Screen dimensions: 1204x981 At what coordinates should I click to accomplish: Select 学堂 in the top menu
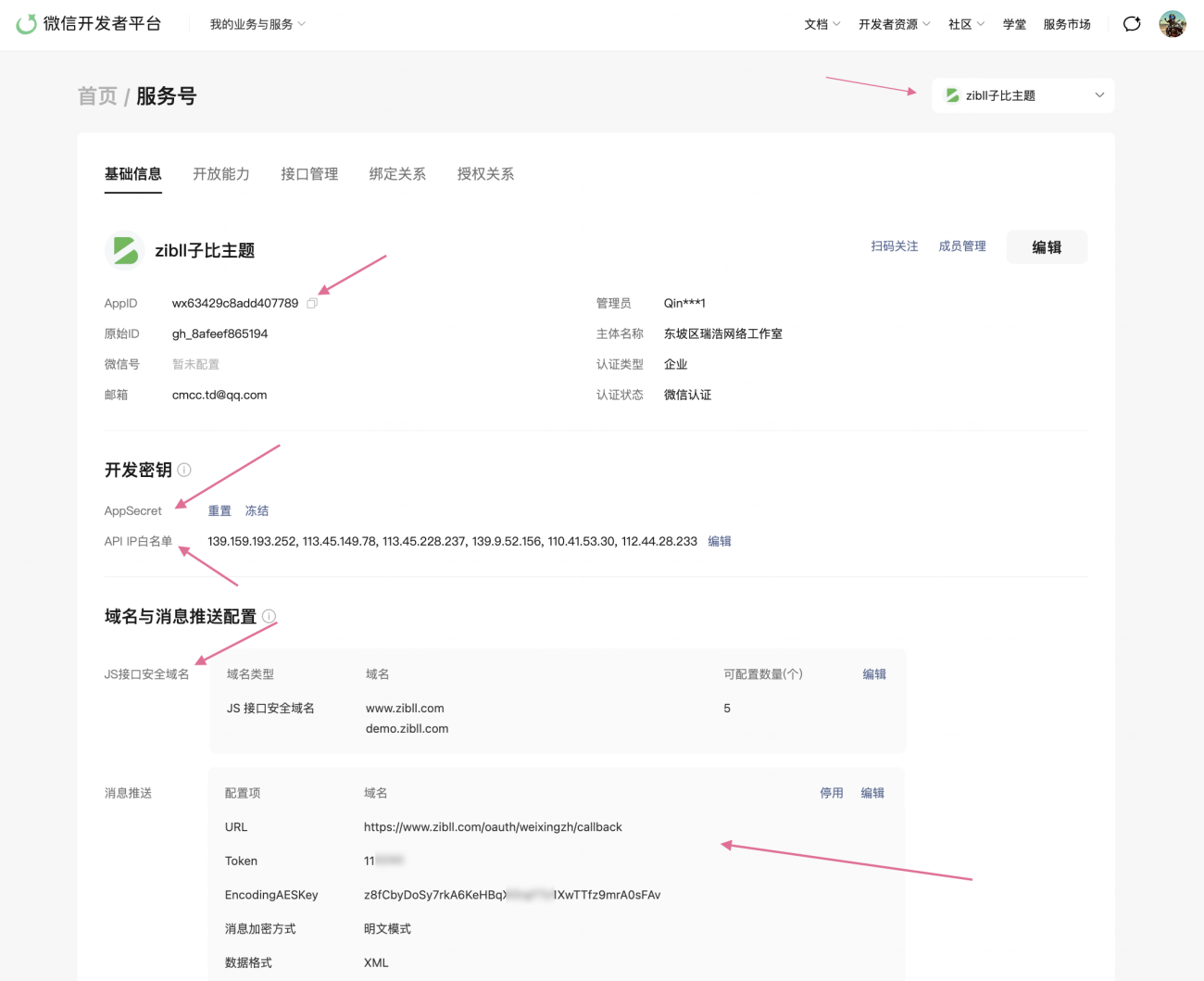[x=1013, y=23]
